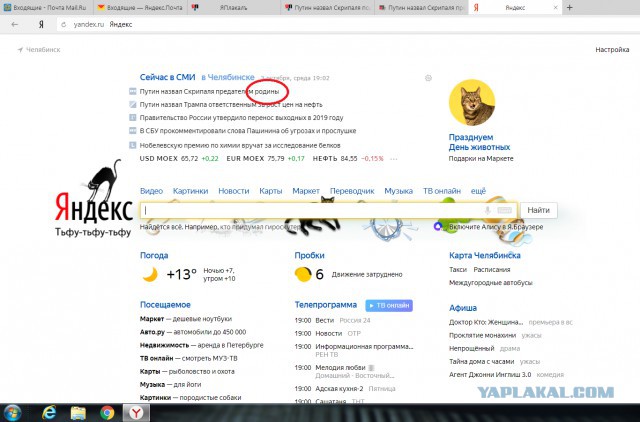
Task: Open on-screen keyboard icon in search box
Action: point(504,210)
